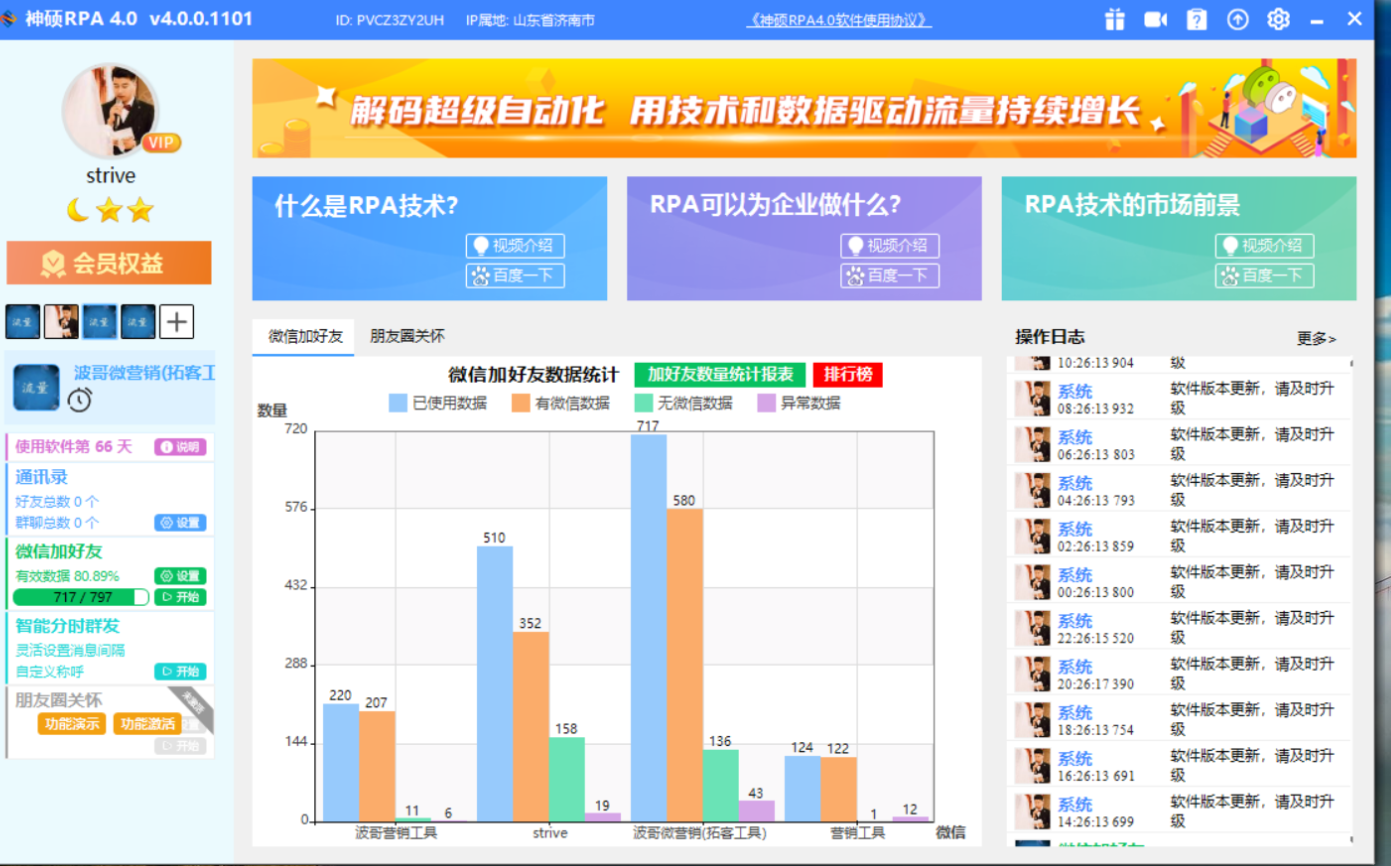The image size is (1391, 866).
Task: Click the 510 blue bar for strive
Action: [x=495, y=684]
